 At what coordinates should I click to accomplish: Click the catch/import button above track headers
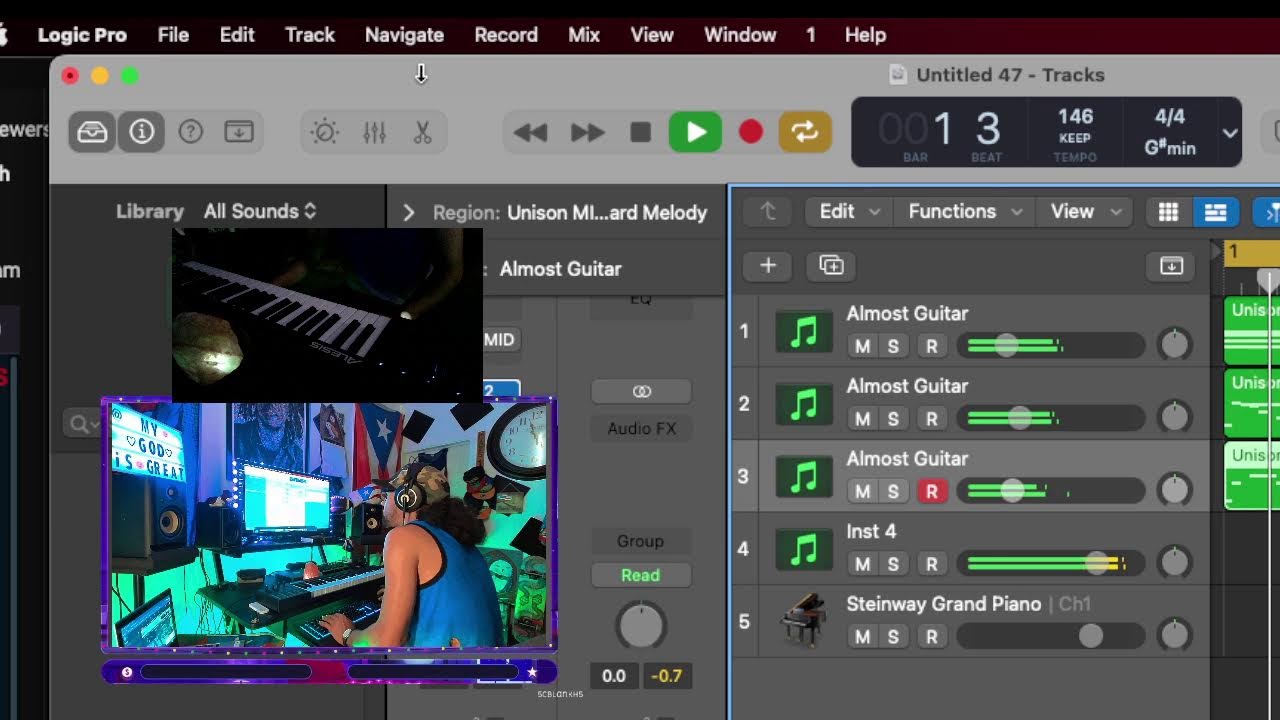[1171, 265]
